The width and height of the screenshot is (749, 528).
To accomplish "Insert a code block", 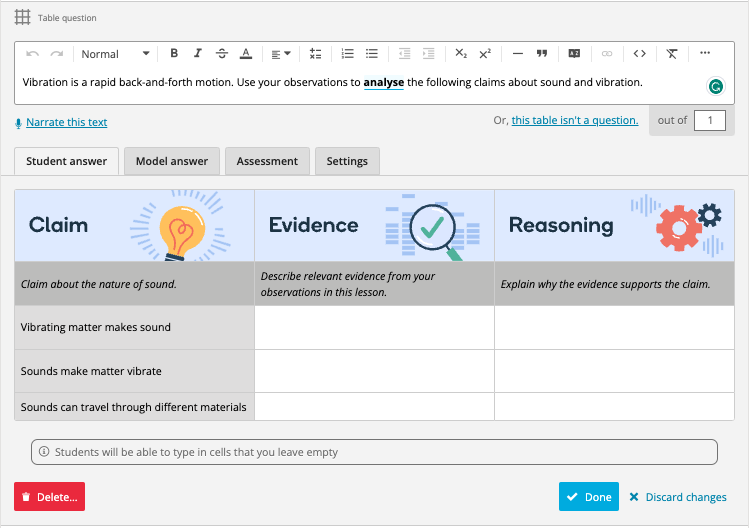I will tap(640, 54).
